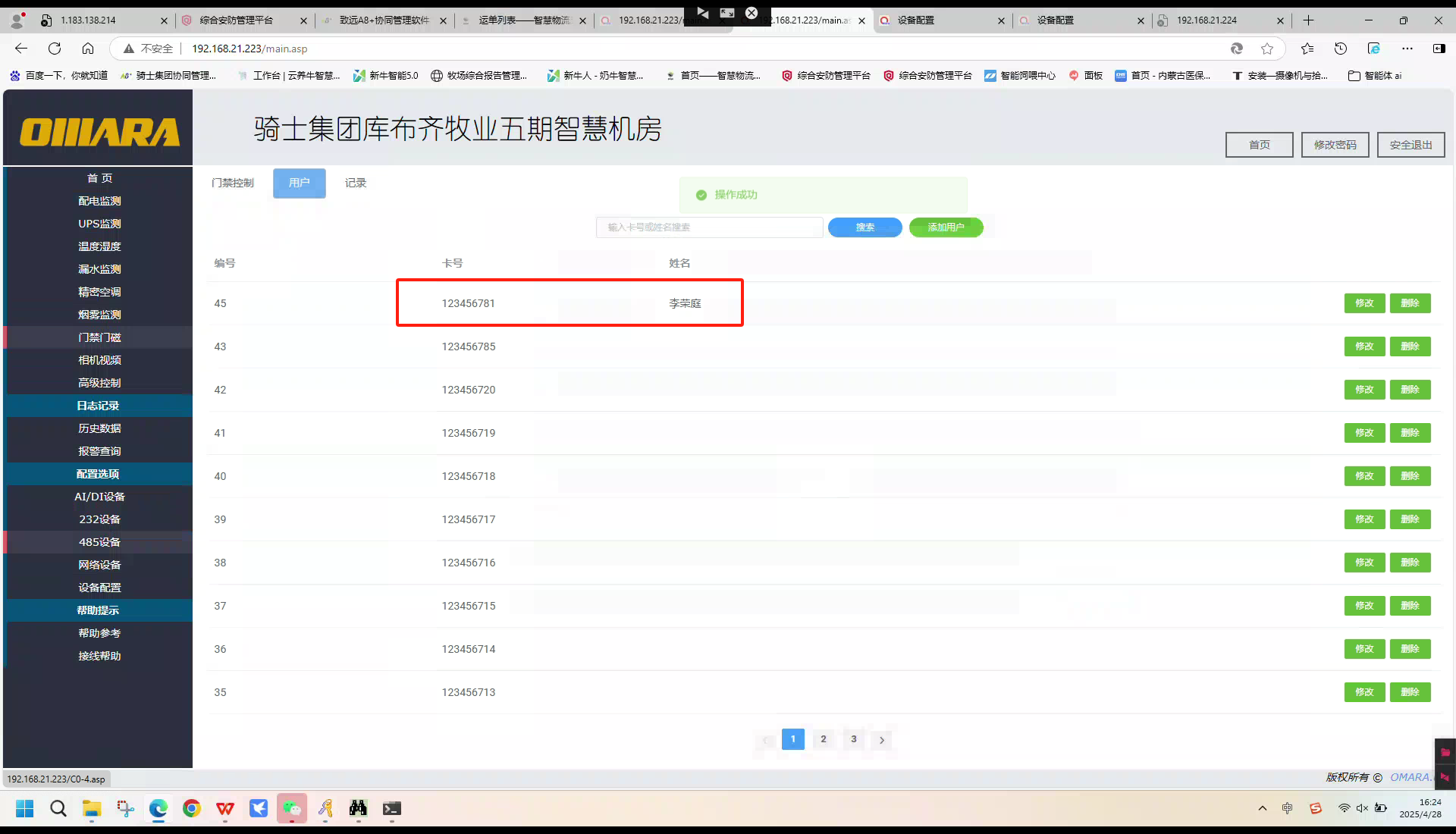
Task: Click the 安全退出 button
Action: pyautogui.click(x=1410, y=145)
